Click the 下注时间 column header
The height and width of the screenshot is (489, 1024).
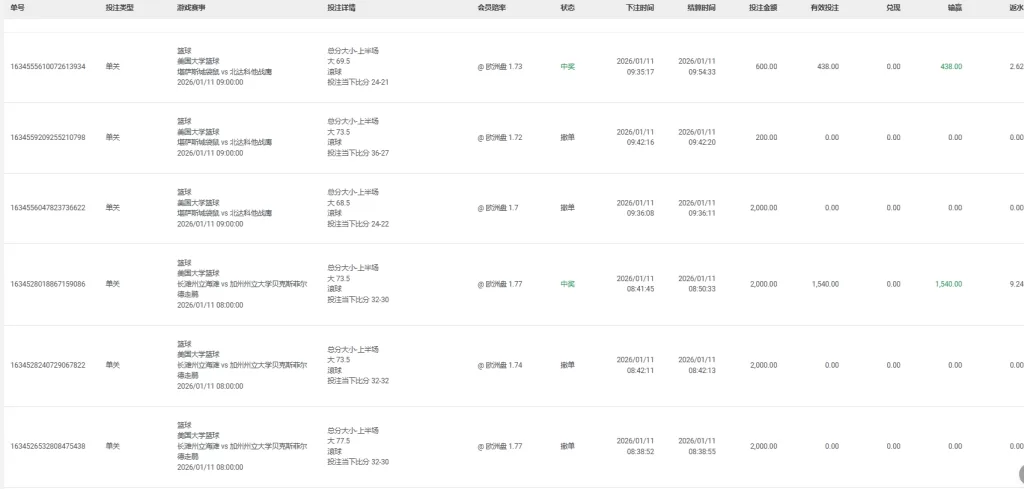pos(640,7)
